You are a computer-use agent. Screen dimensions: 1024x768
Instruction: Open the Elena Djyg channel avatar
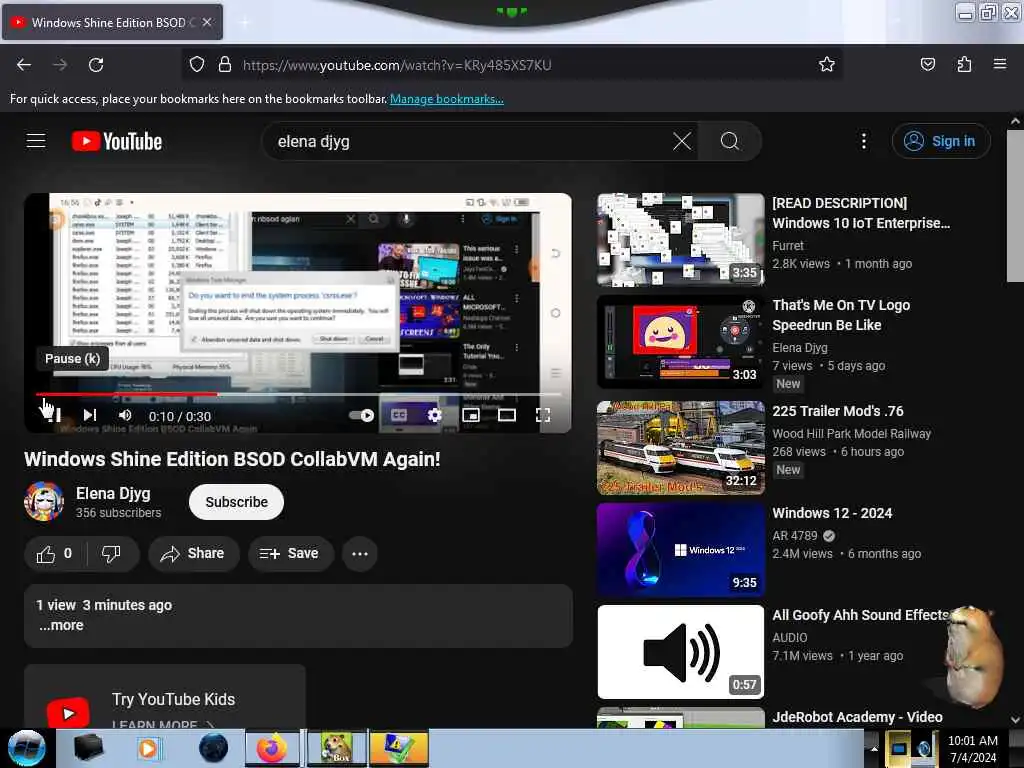coord(44,502)
